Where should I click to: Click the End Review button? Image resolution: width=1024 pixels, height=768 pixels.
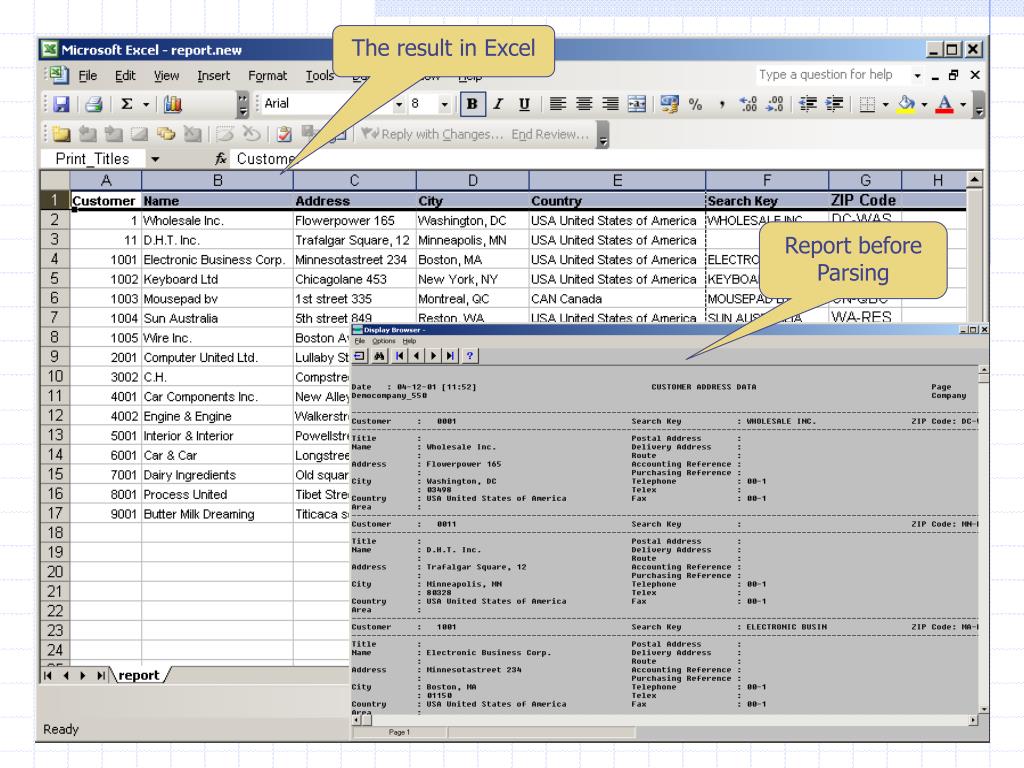tap(550, 134)
